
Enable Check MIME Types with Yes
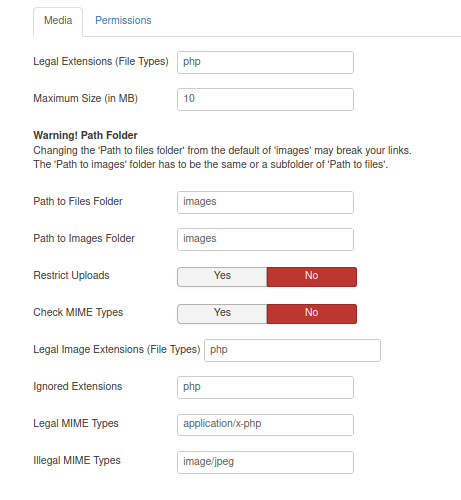pos(222,314)
